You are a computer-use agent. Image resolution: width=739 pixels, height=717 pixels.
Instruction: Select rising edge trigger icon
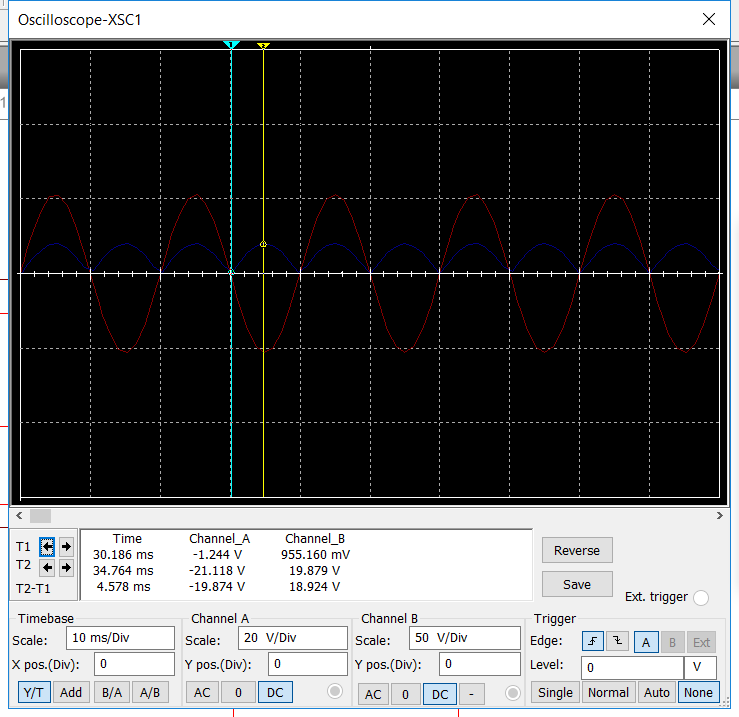pos(592,641)
